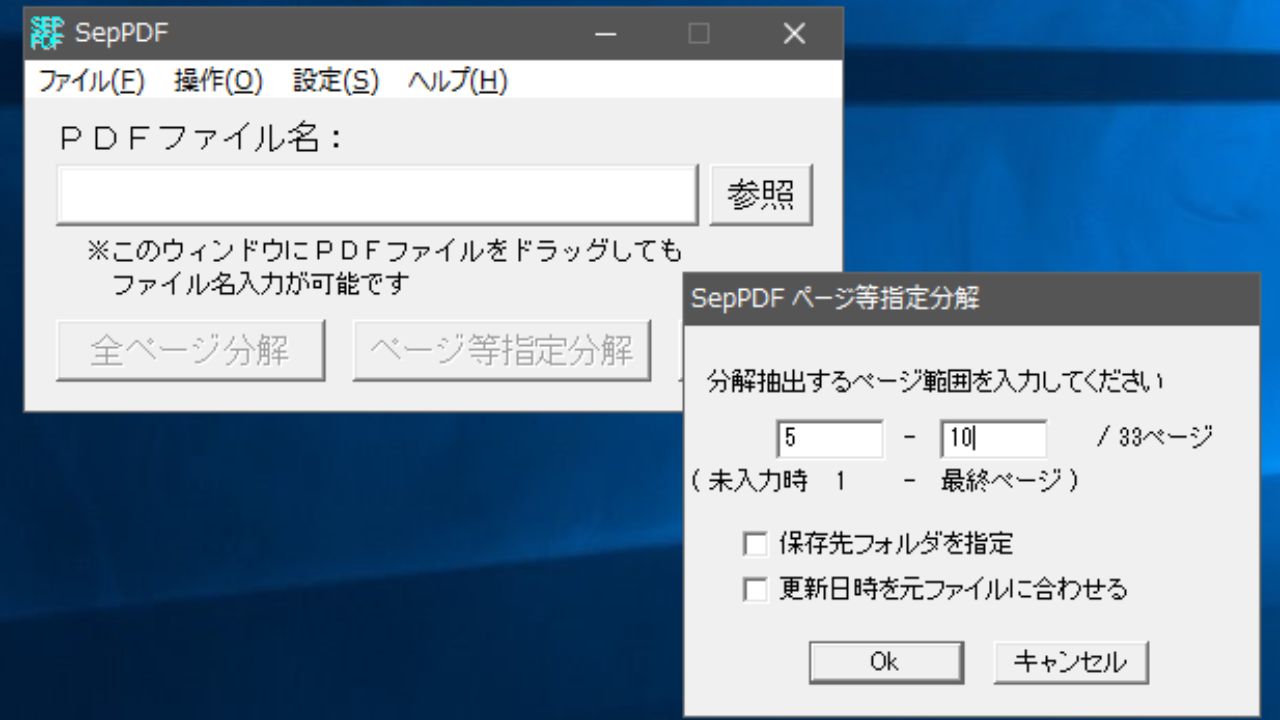The image size is (1280, 720).
Task: Open the 設定(S) menu
Action: coord(336,82)
